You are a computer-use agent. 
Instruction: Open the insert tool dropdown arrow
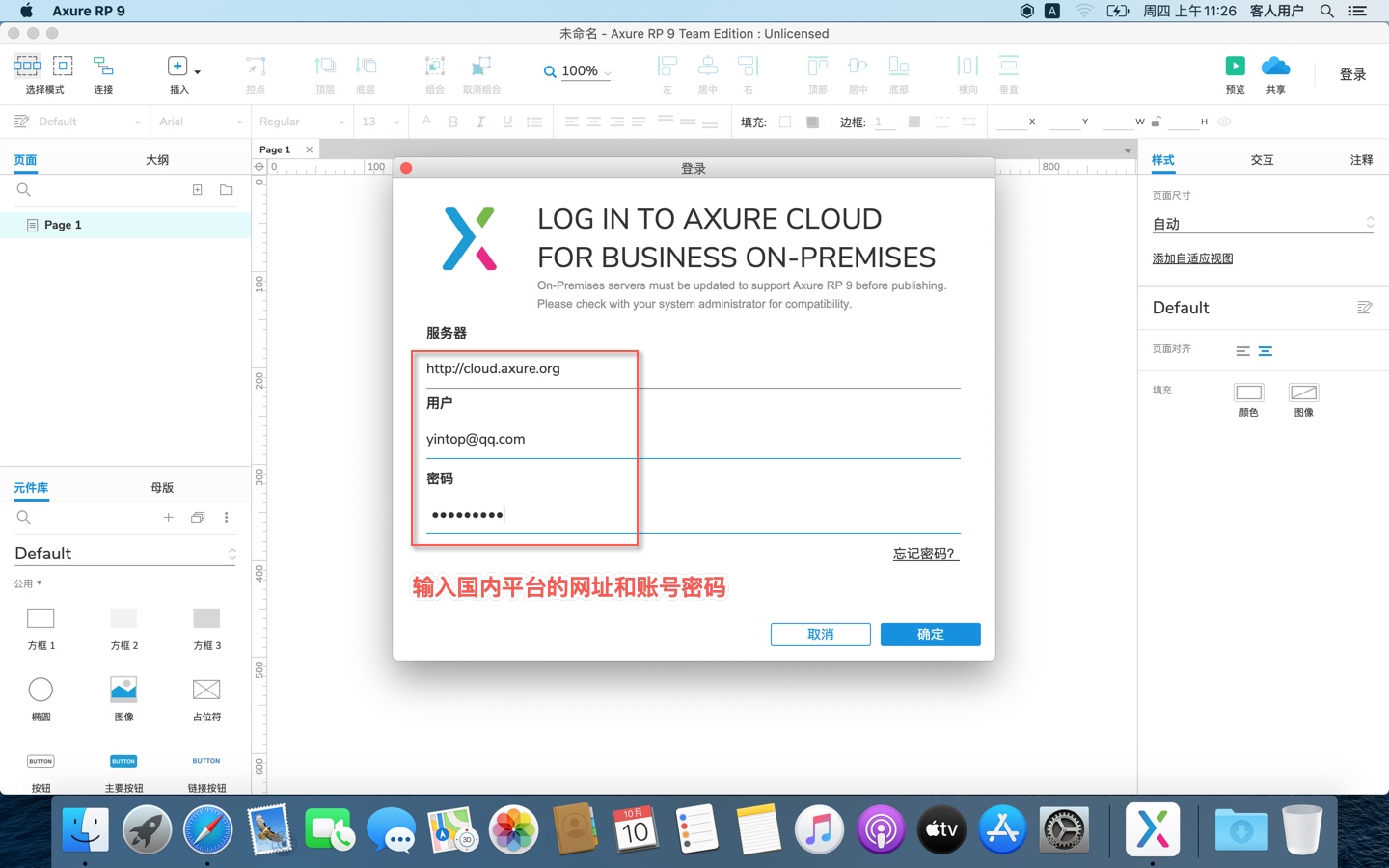(198, 72)
